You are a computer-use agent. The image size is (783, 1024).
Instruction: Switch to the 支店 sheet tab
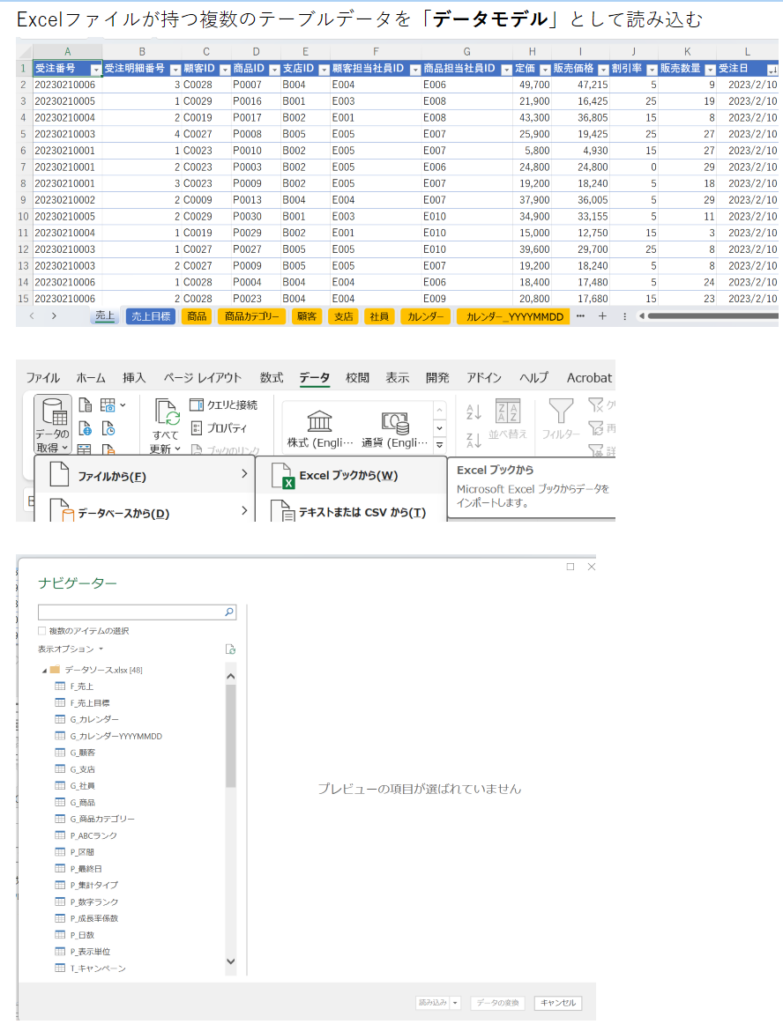pyautogui.click(x=343, y=316)
